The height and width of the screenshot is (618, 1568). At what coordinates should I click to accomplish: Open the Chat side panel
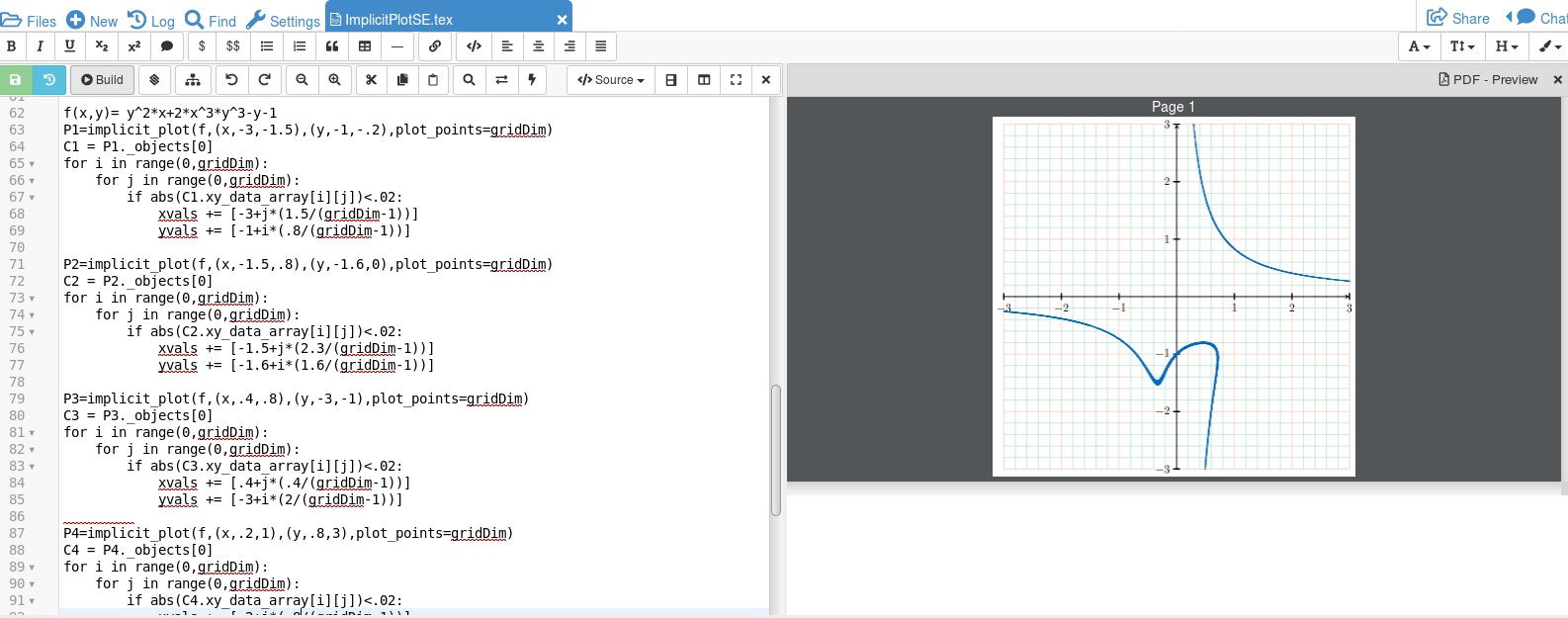click(1535, 18)
